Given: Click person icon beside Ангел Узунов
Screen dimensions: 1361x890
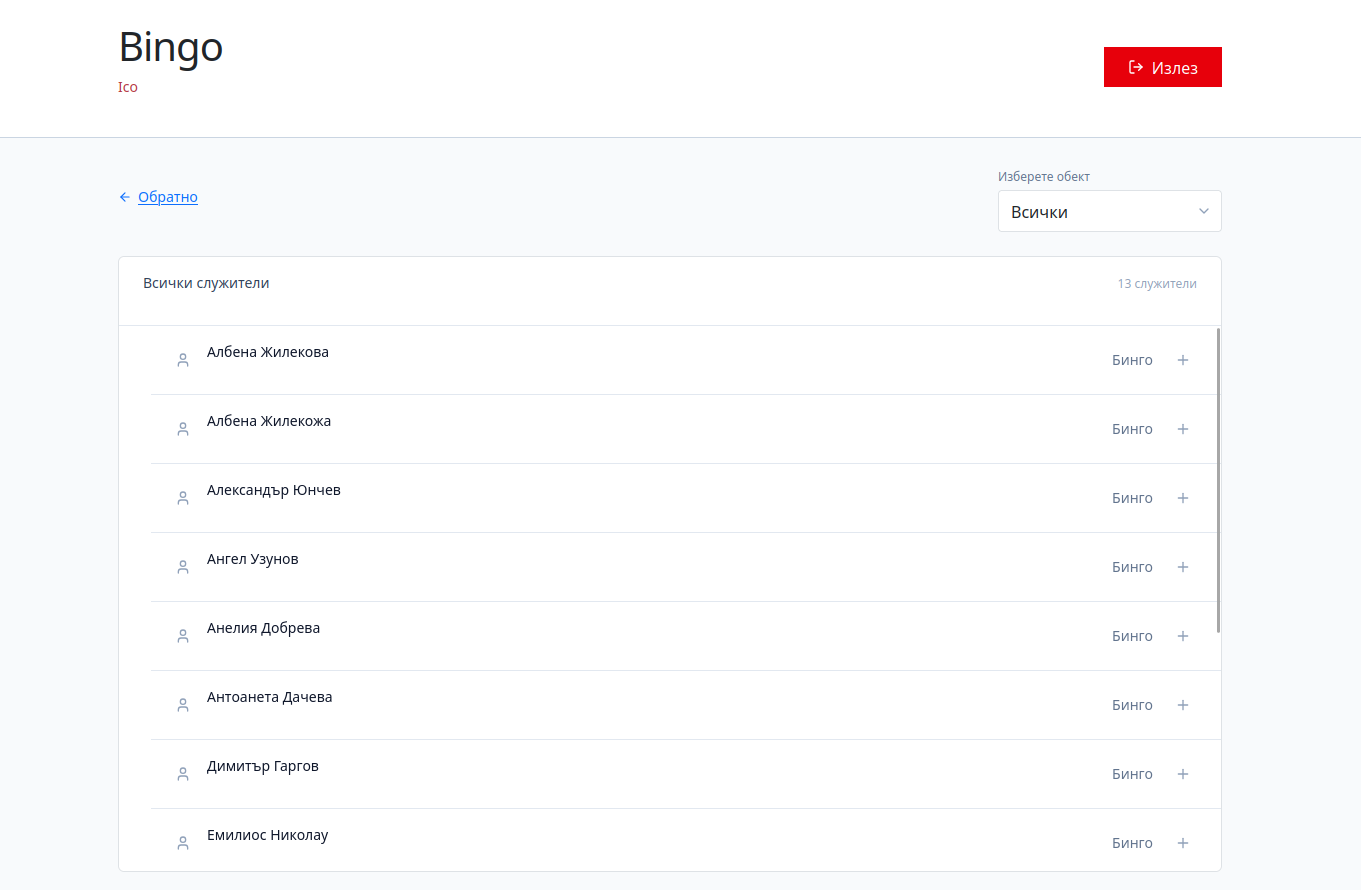Looking at the screenshot, I should [183, 567].
